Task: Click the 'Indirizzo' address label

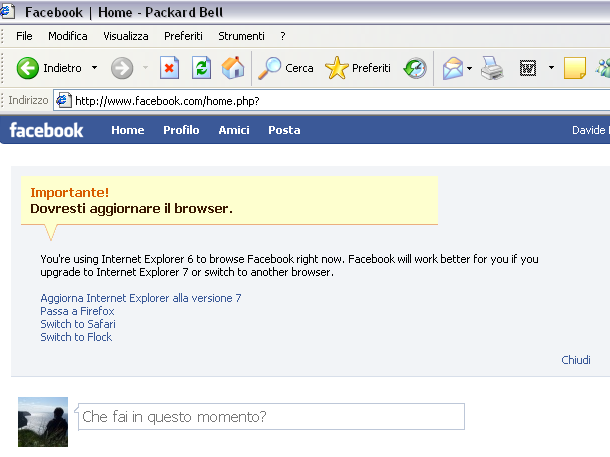Action: click(28, 100)
